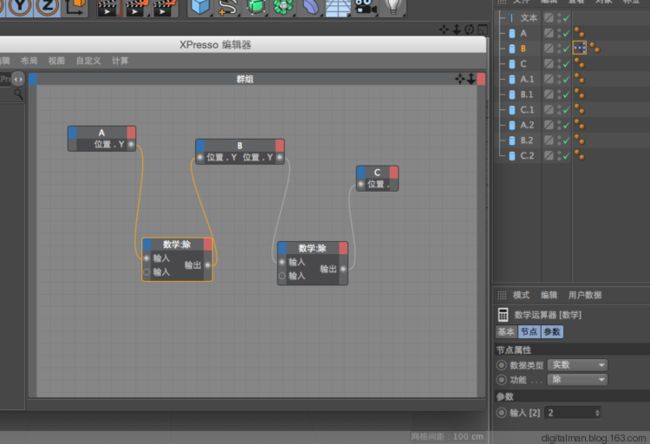Click the green subdivision generator icon
The width and height of the screenshot is (650, 444).
[x=256, y=7]
